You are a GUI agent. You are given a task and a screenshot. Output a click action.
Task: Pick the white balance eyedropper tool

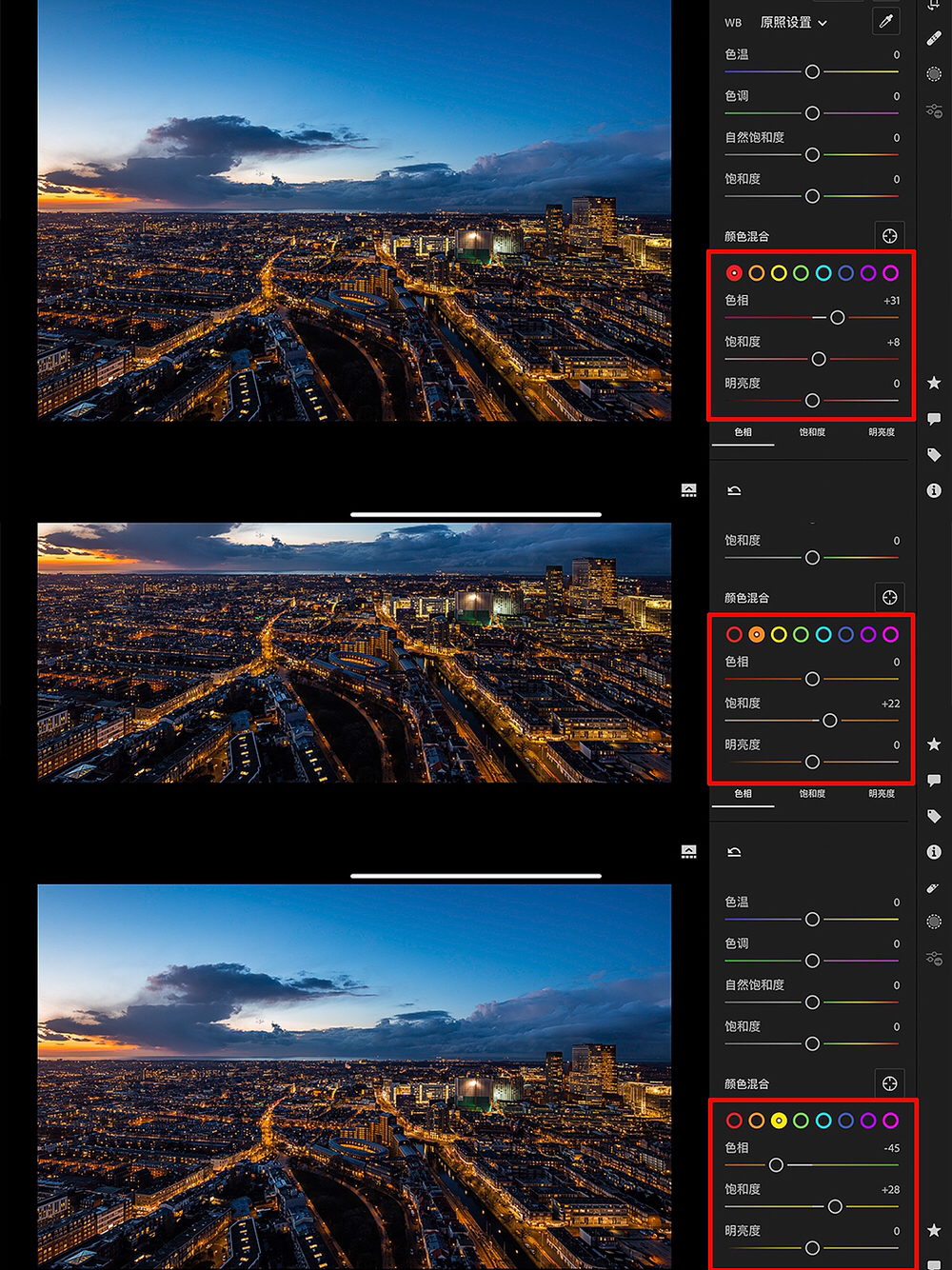coord(886,20)
